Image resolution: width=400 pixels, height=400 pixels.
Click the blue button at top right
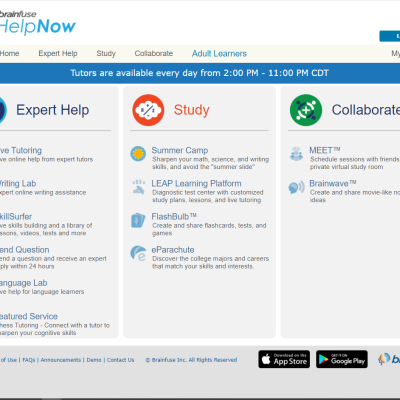point(390,36)
